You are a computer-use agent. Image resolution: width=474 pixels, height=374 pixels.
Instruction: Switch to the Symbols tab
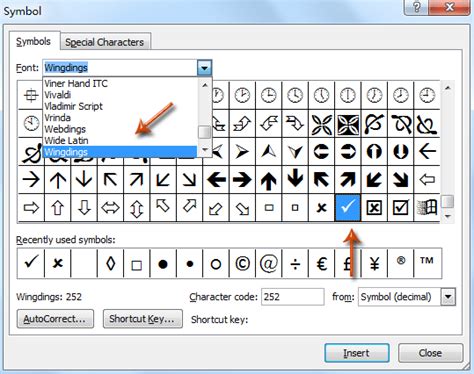coord(34,42)
